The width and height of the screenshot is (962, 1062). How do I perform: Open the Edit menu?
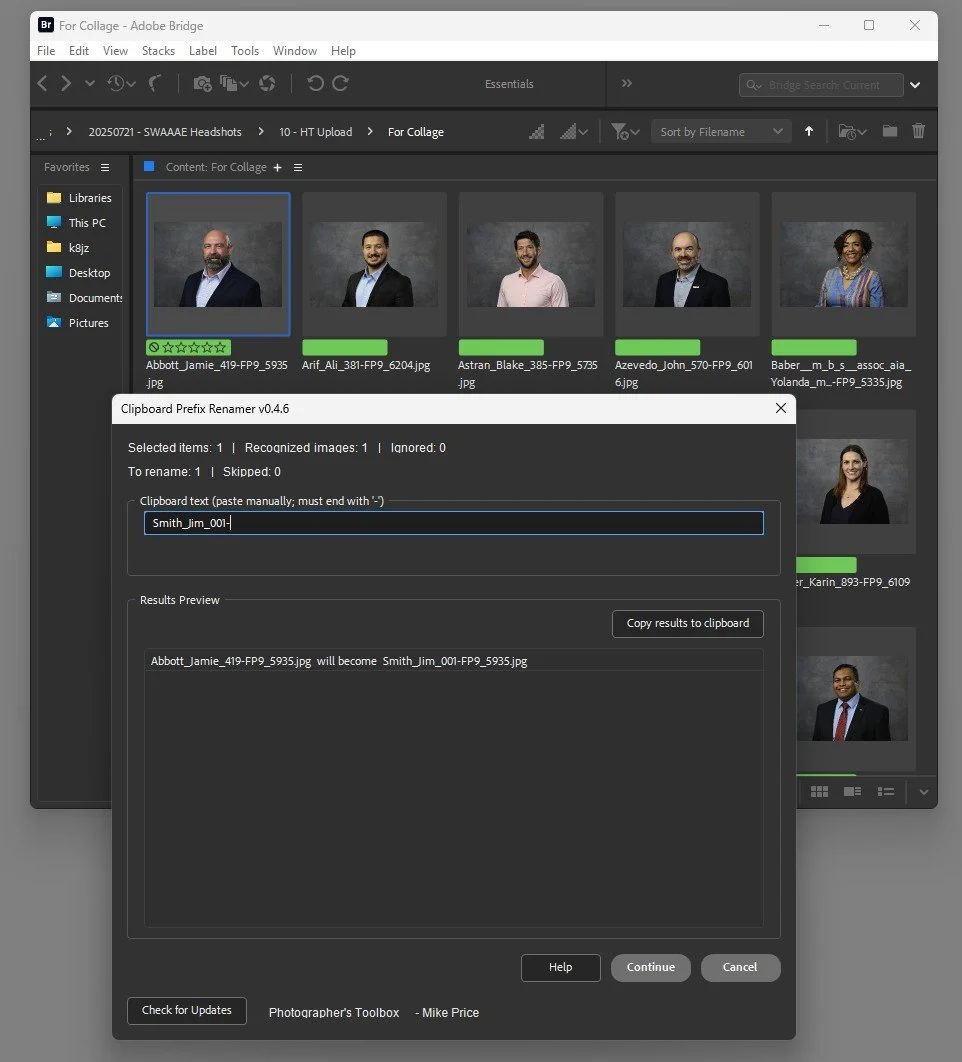click(79, 51)
